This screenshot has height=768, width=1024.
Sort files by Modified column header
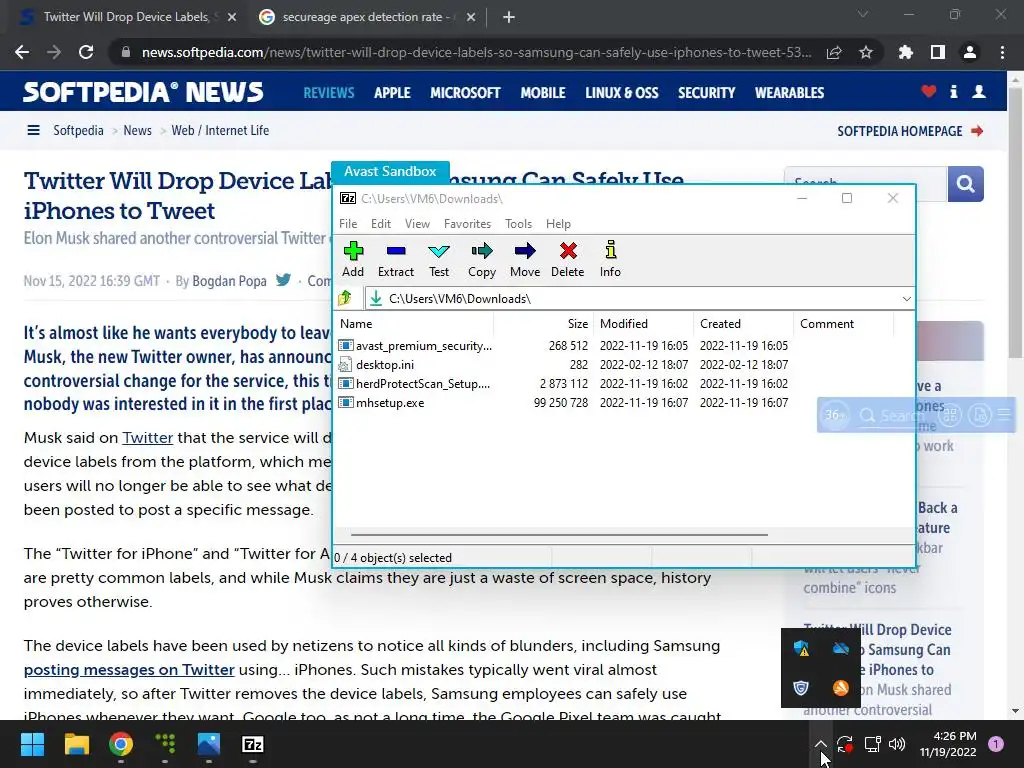click(x=643, y=323)
